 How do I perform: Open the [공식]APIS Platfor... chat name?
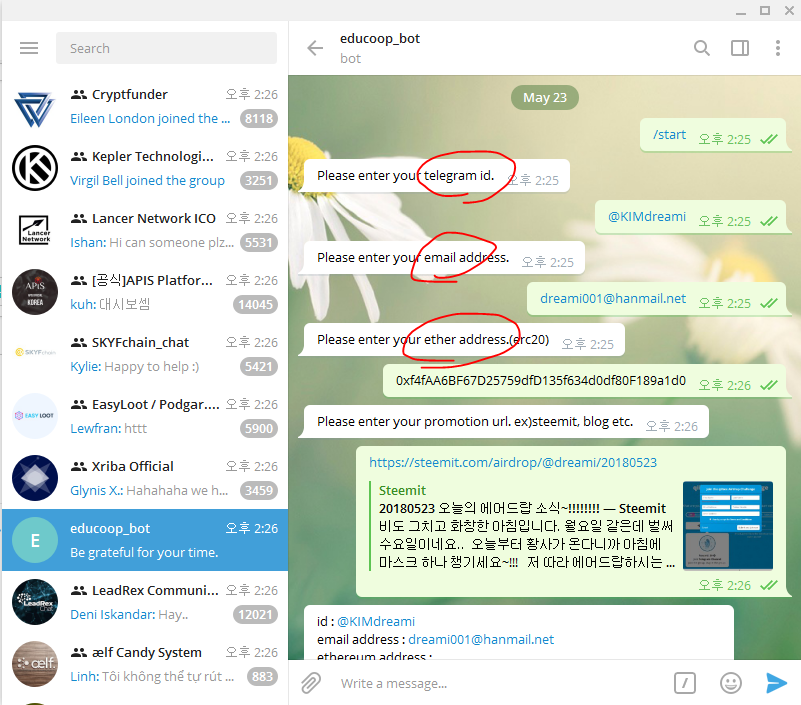pyautogui.click(x=152, y=280)
